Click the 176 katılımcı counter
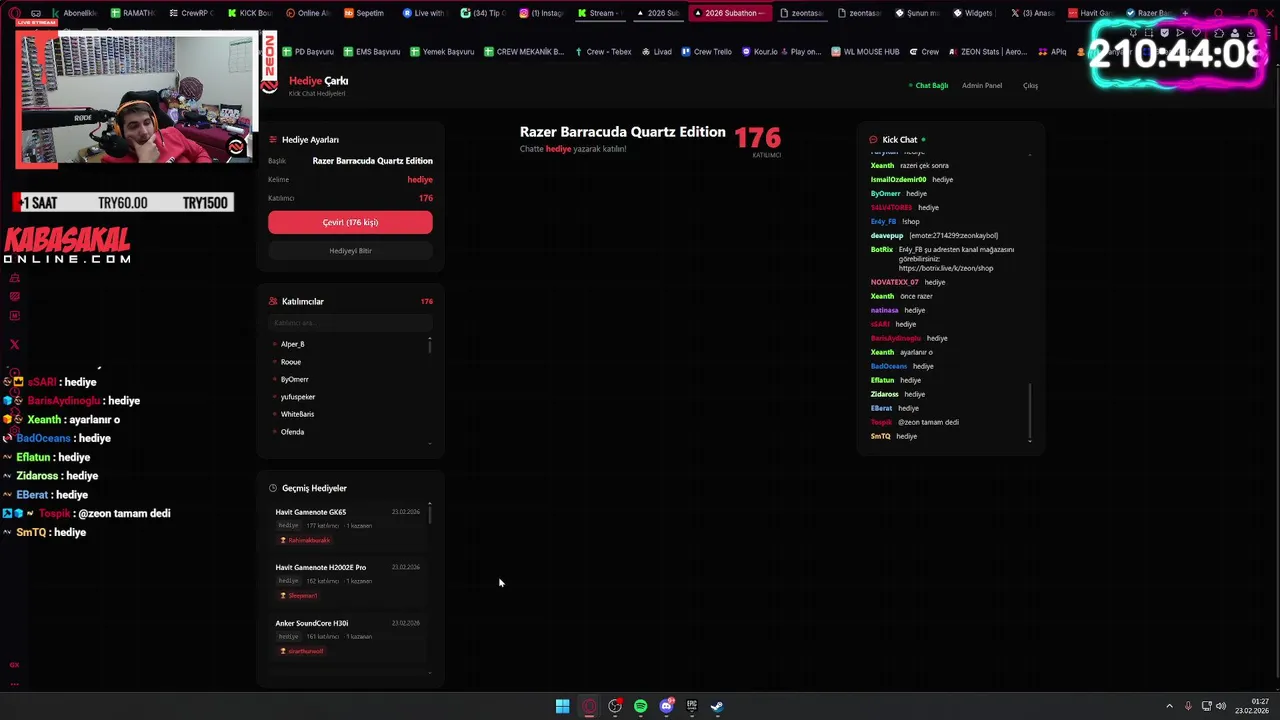This screenshot has height=720, width=1280. (757, 139)
